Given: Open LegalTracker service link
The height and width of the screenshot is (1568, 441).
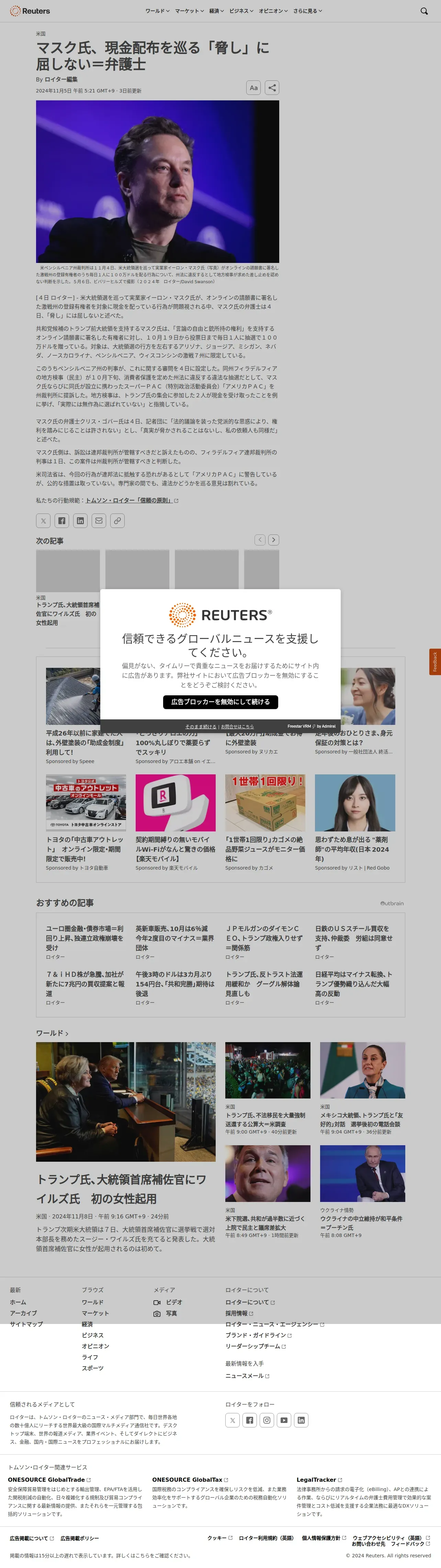Looking at the screenshot, I should click(x=319, y=1480).
